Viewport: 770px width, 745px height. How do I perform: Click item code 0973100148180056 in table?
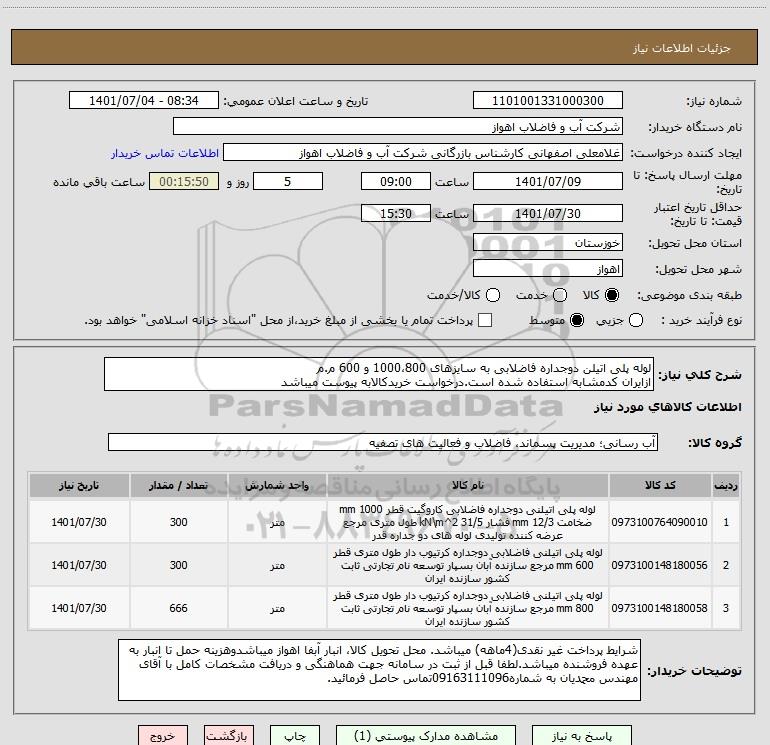[659, 565]
